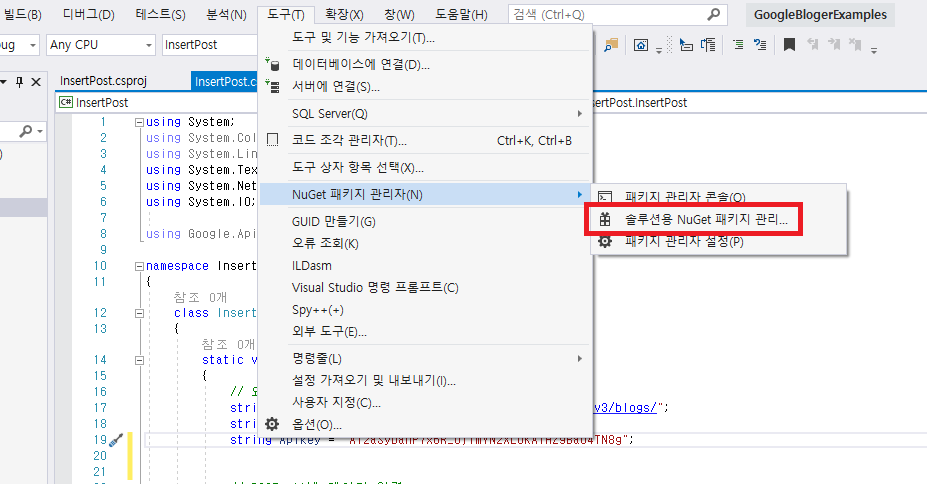Viewport: 927px width, 484px height.
Task: Open Visual Studio 명령 프롬프트(C)
Action: pyautogui.click(x=426, y=288)
